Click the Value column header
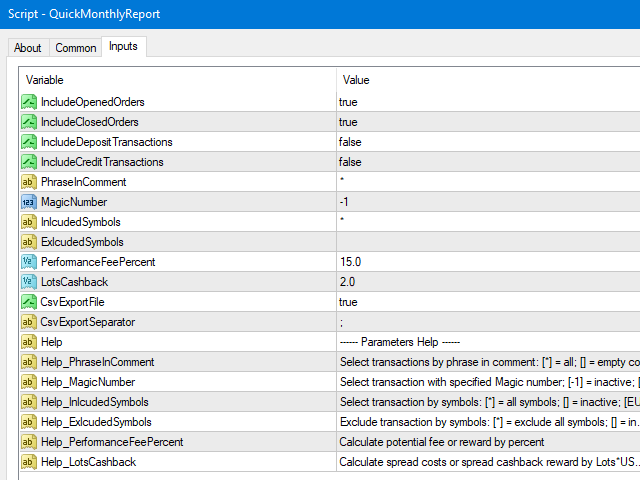The width and height of the screenshot is (640, 480). [356, 79]
